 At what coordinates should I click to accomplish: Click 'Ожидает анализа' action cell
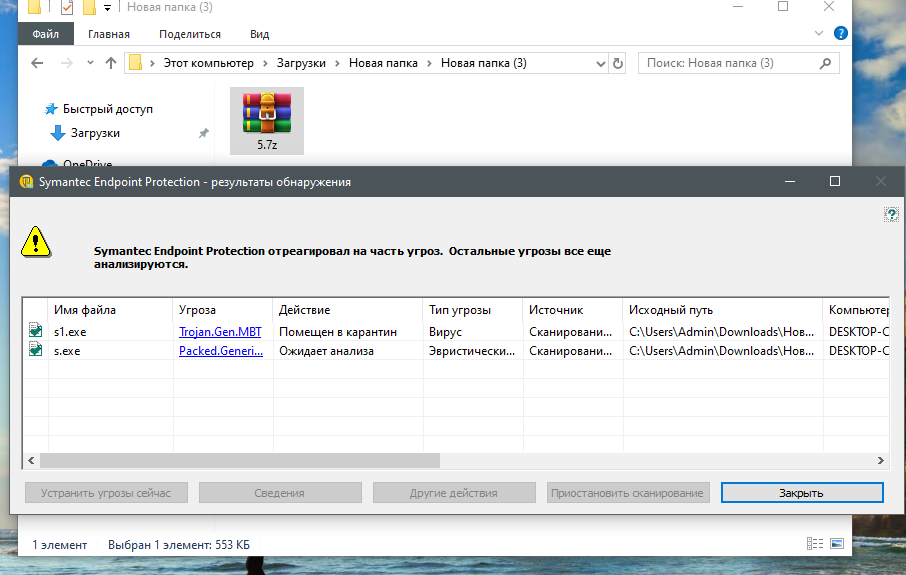pos(326,351)
